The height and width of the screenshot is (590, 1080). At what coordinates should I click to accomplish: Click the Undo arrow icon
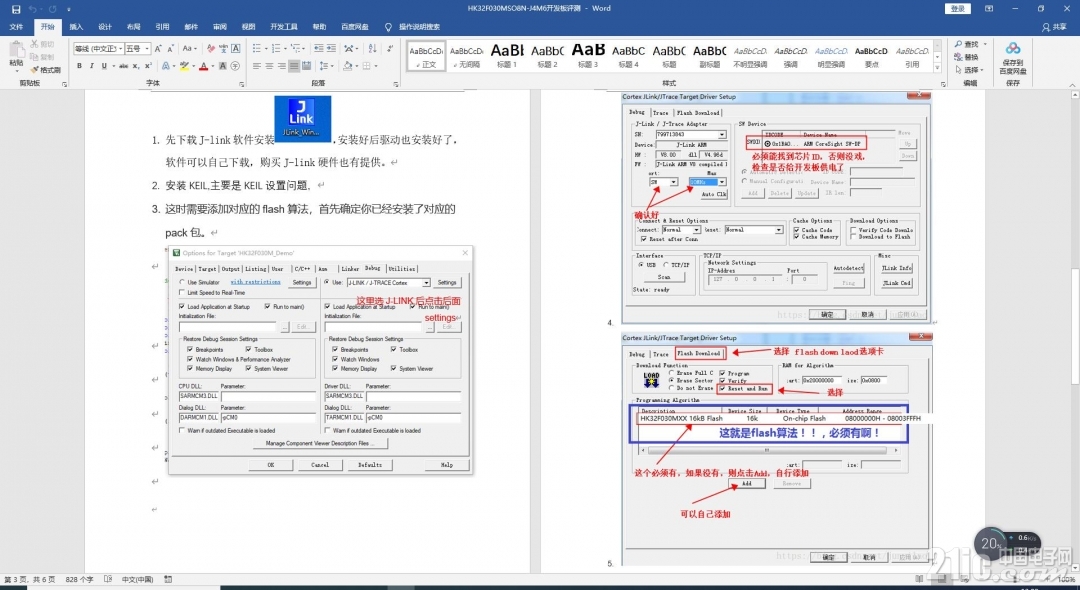33,9
